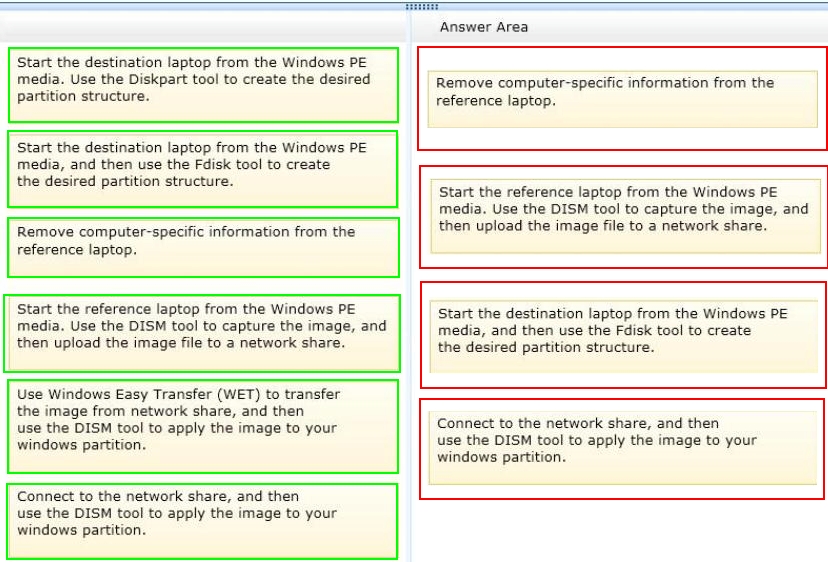This screenshot has height=562, width=828.
Task: Click 'Connect to the network share' step in Answer Area
Action: (623, 448)
